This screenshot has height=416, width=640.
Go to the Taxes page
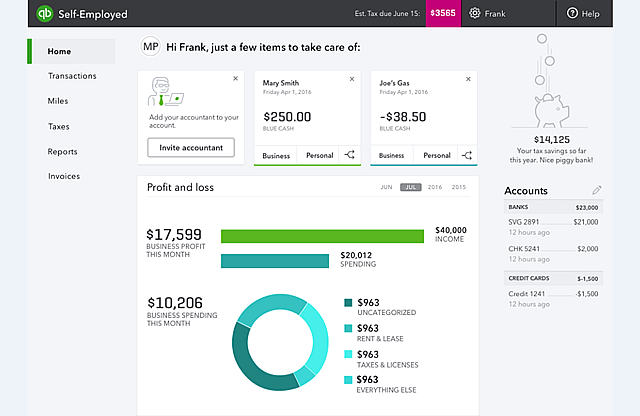(x=59, y=127)
